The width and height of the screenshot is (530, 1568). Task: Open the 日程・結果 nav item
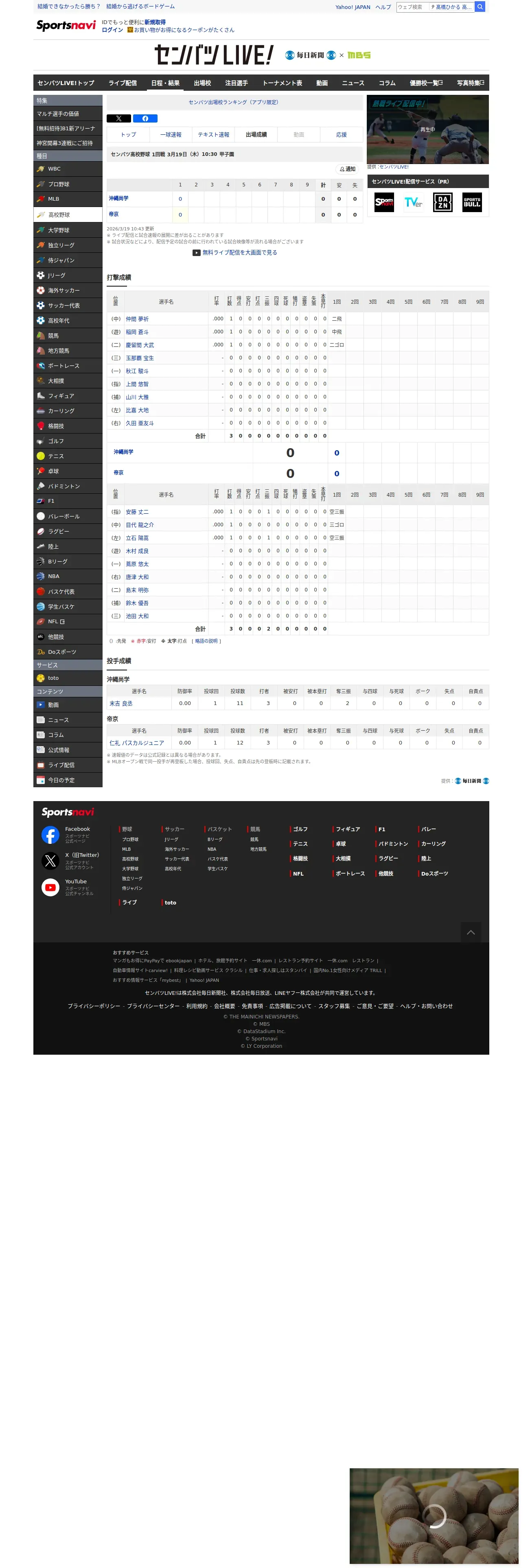166,83
